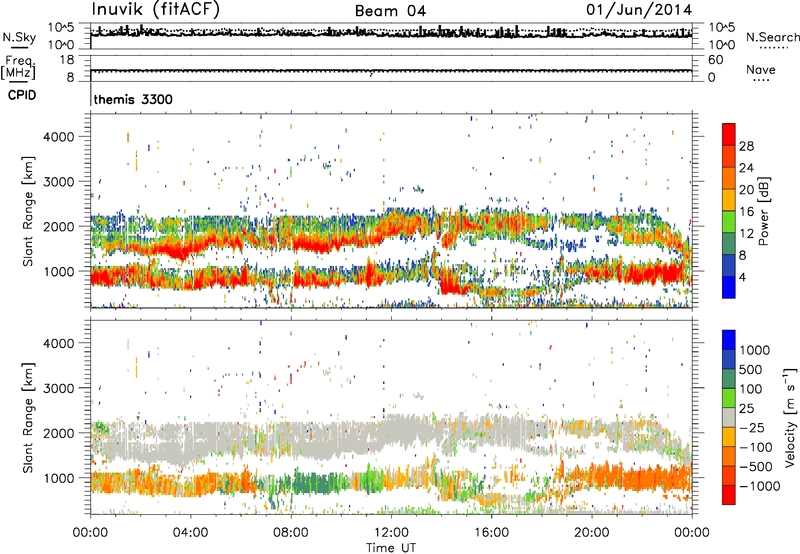Click the '3000' tick of velocity panel
800x554 pixels.
pos(58,388)
